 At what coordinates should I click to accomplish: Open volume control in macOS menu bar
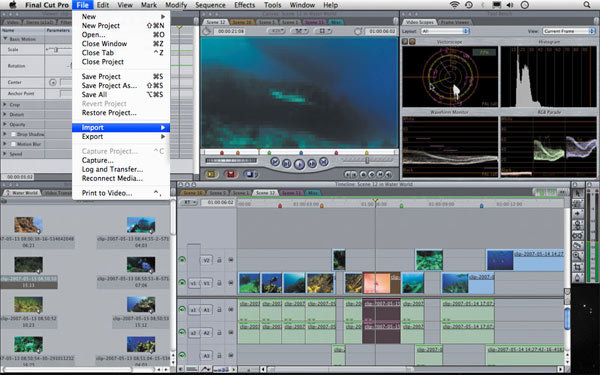click(510, 5)
